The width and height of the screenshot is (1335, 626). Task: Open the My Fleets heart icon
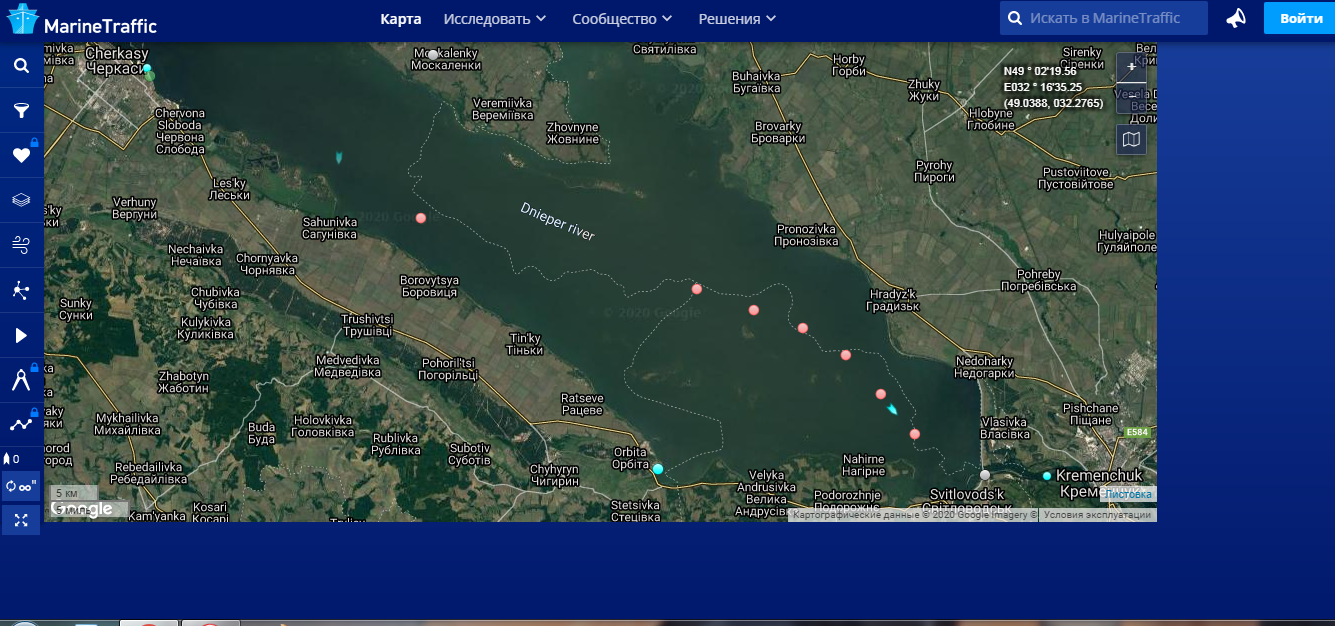[x=21, y=155]
